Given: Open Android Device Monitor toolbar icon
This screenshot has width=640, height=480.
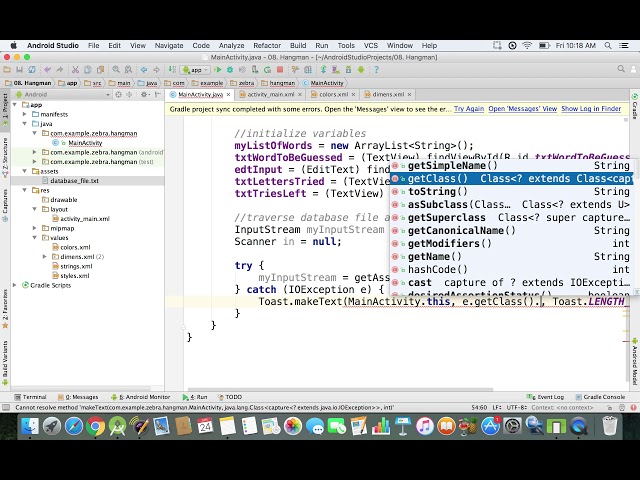Looking at the screenshot, I should tap(361, 70).
